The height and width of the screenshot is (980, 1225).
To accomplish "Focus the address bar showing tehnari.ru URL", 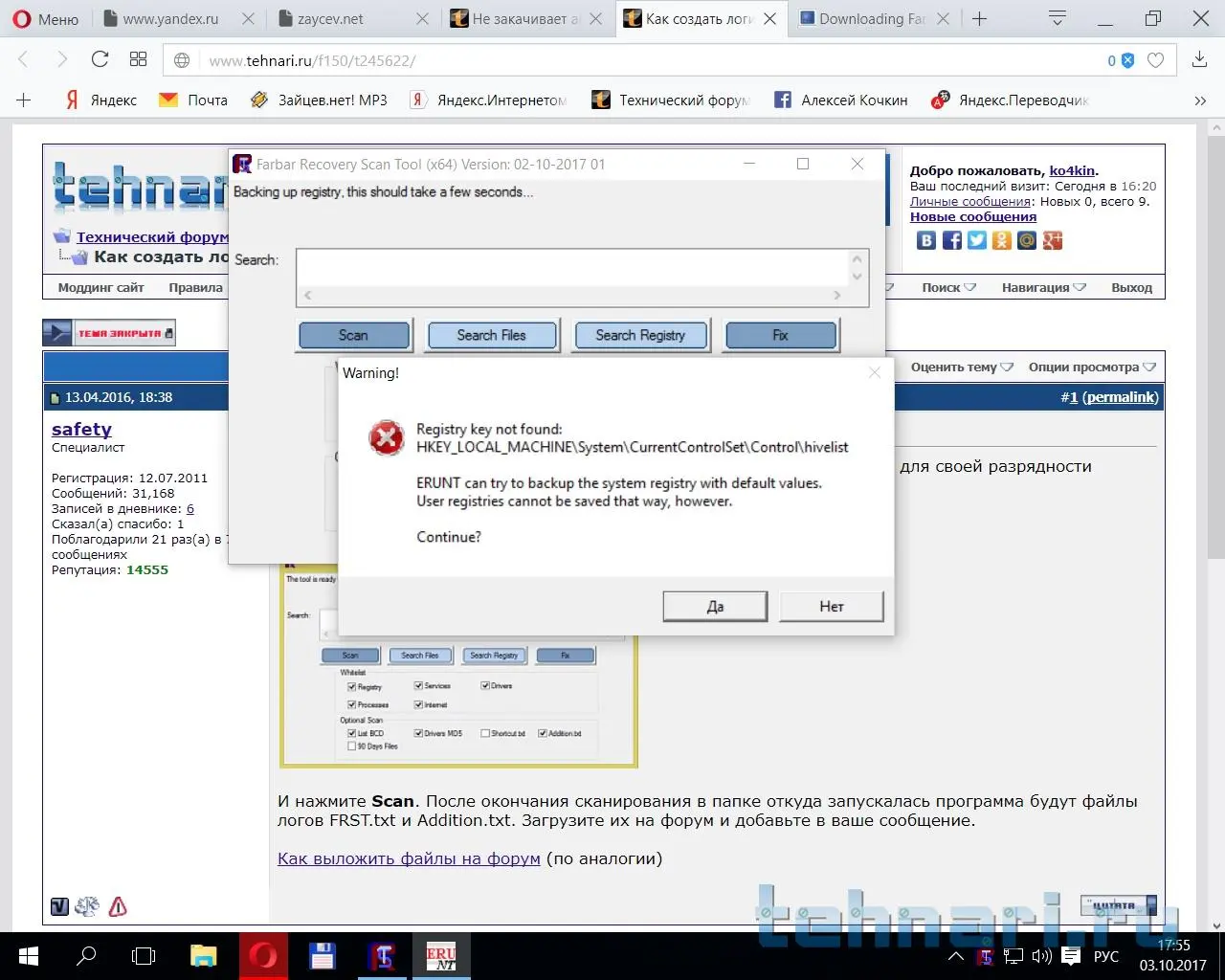I will point(651,60).
